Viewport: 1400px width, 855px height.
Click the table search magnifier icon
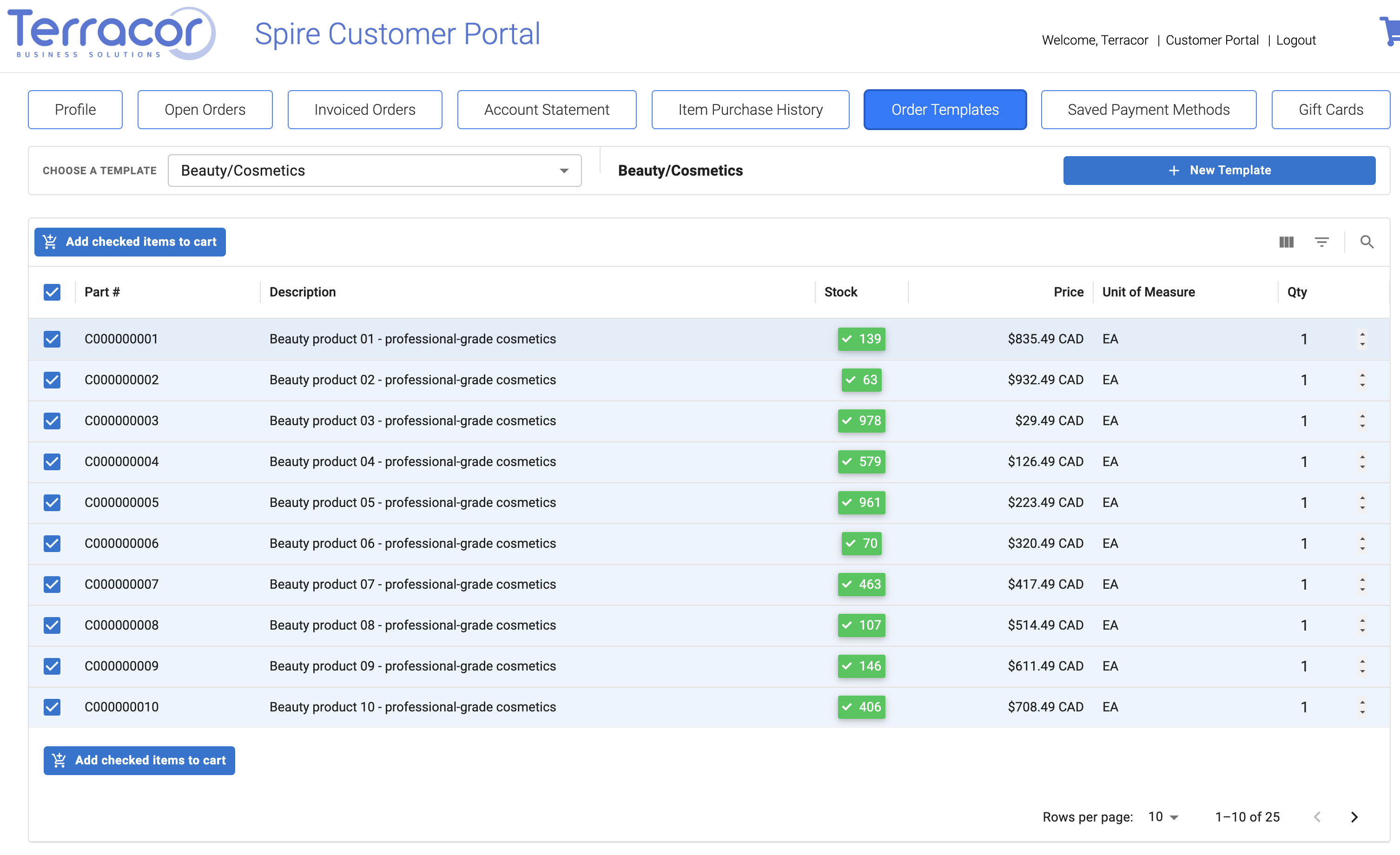(x=1367, y=242)
